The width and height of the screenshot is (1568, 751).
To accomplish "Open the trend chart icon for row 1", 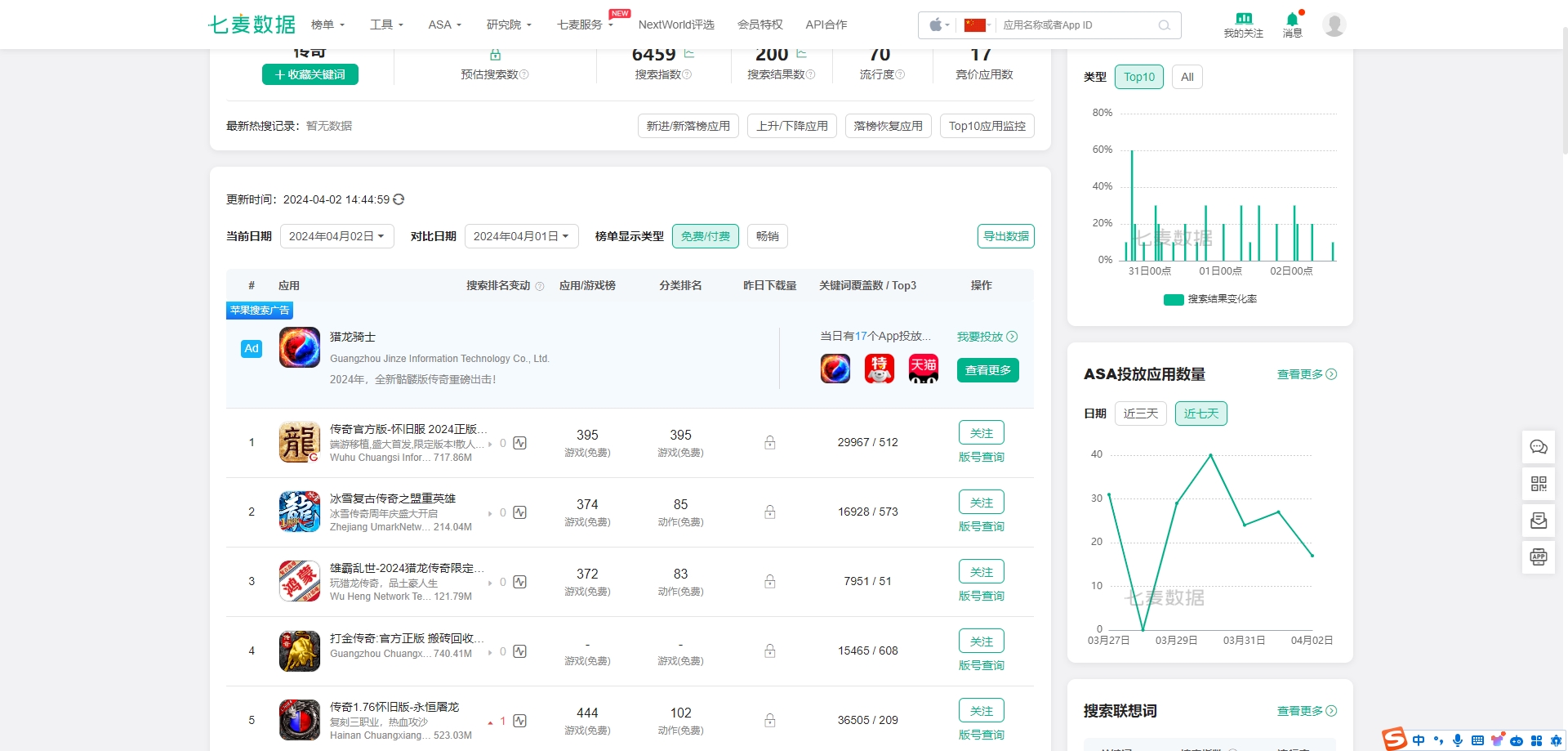I will [x=519, y=443].
